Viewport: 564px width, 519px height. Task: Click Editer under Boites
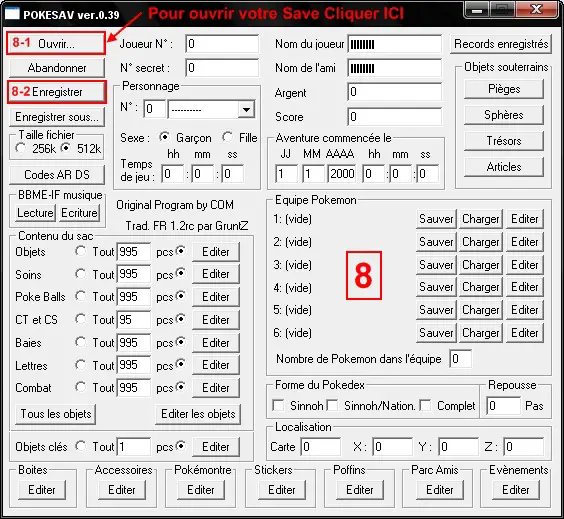42,490
